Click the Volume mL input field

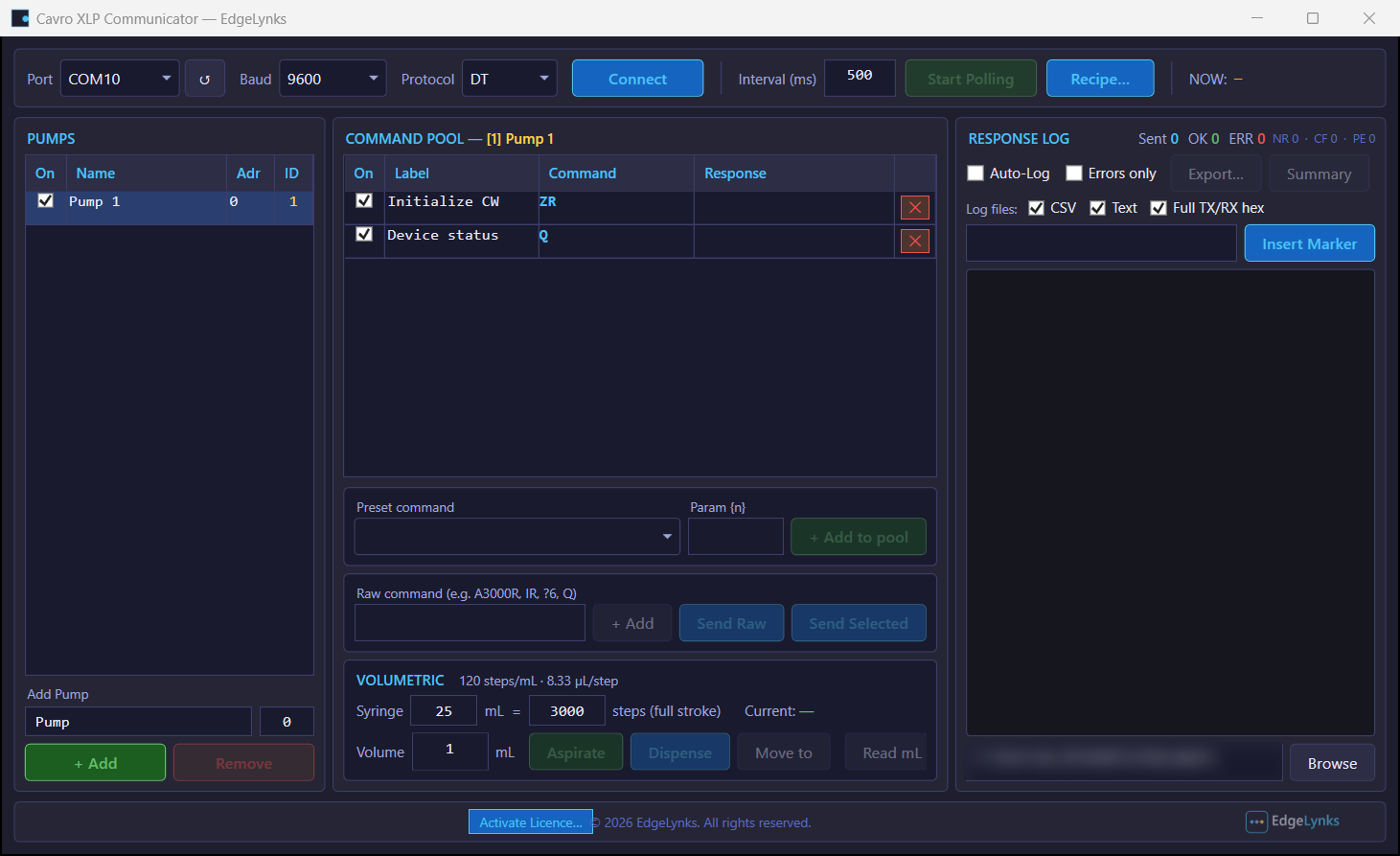[449, 752]
